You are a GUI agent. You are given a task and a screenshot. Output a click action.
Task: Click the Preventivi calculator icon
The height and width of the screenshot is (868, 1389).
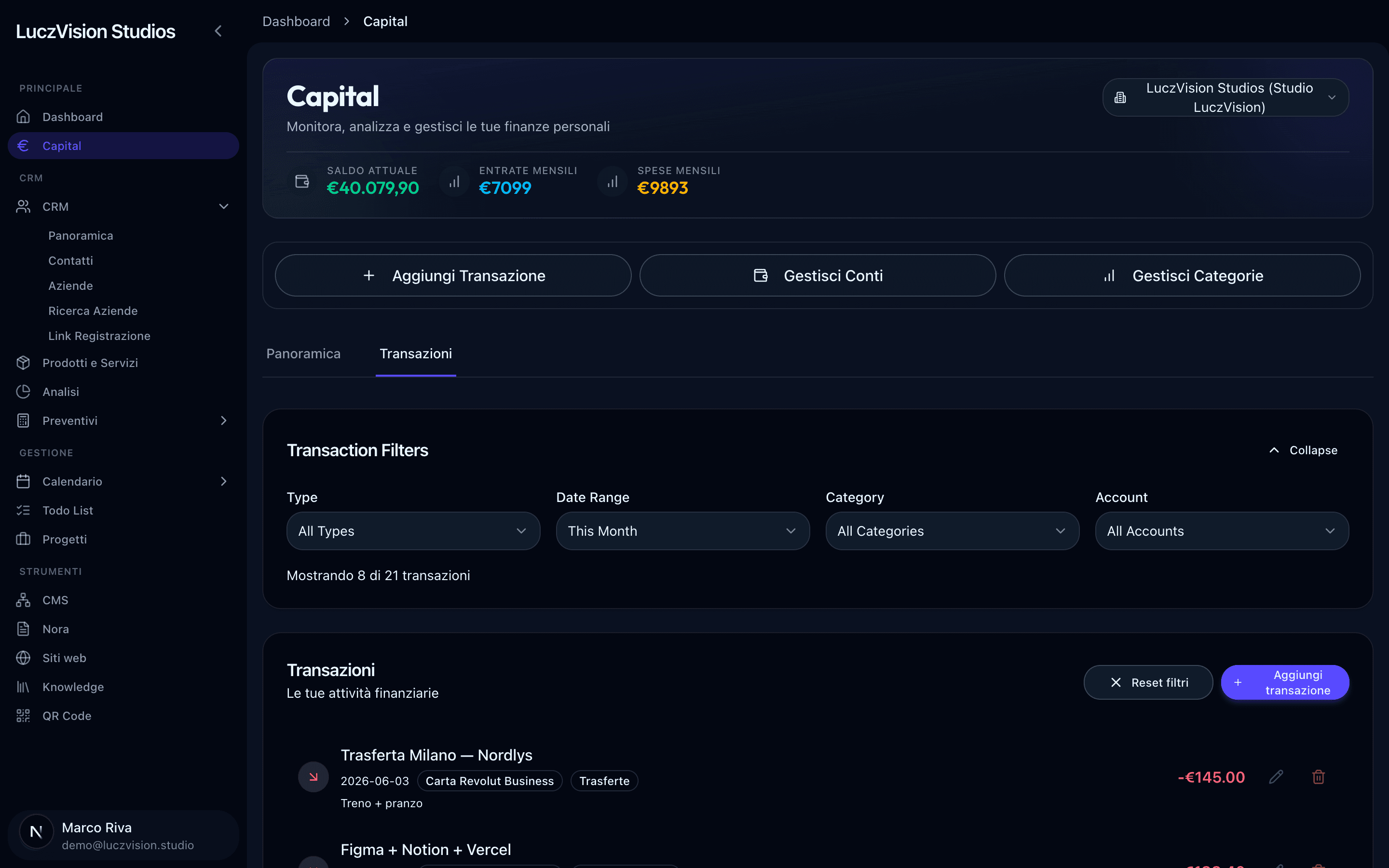coord(23,421)
